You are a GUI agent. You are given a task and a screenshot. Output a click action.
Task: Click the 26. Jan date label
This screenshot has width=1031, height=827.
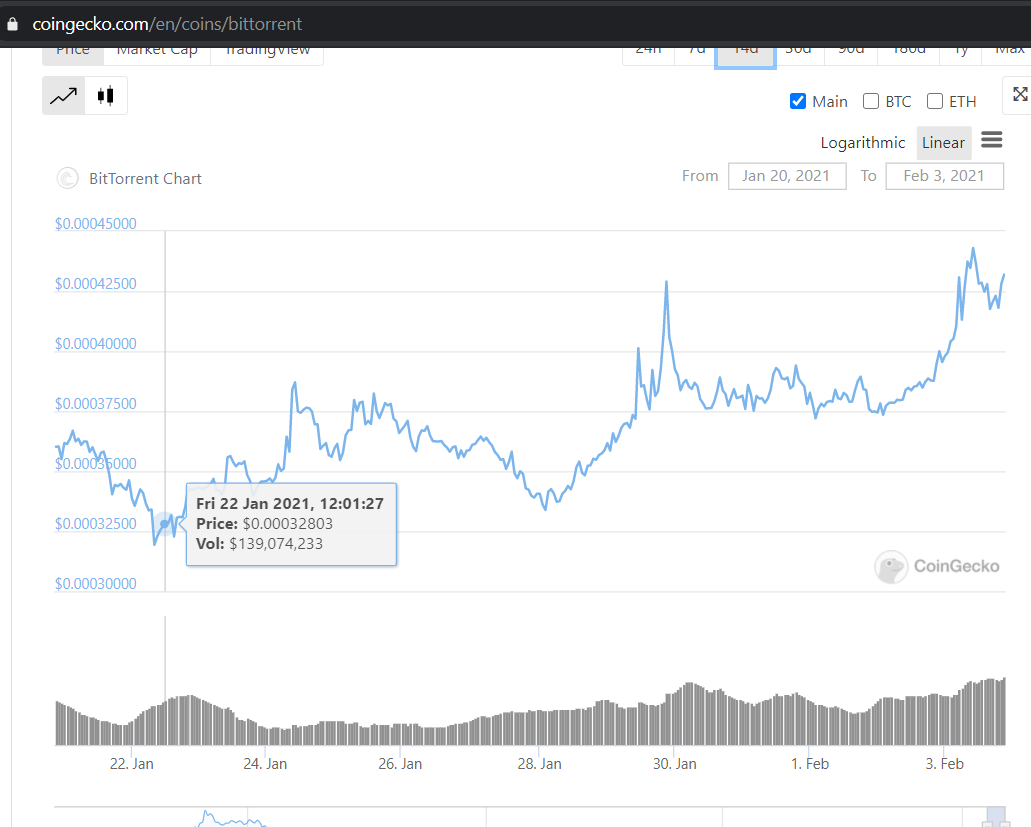(400, 764)
